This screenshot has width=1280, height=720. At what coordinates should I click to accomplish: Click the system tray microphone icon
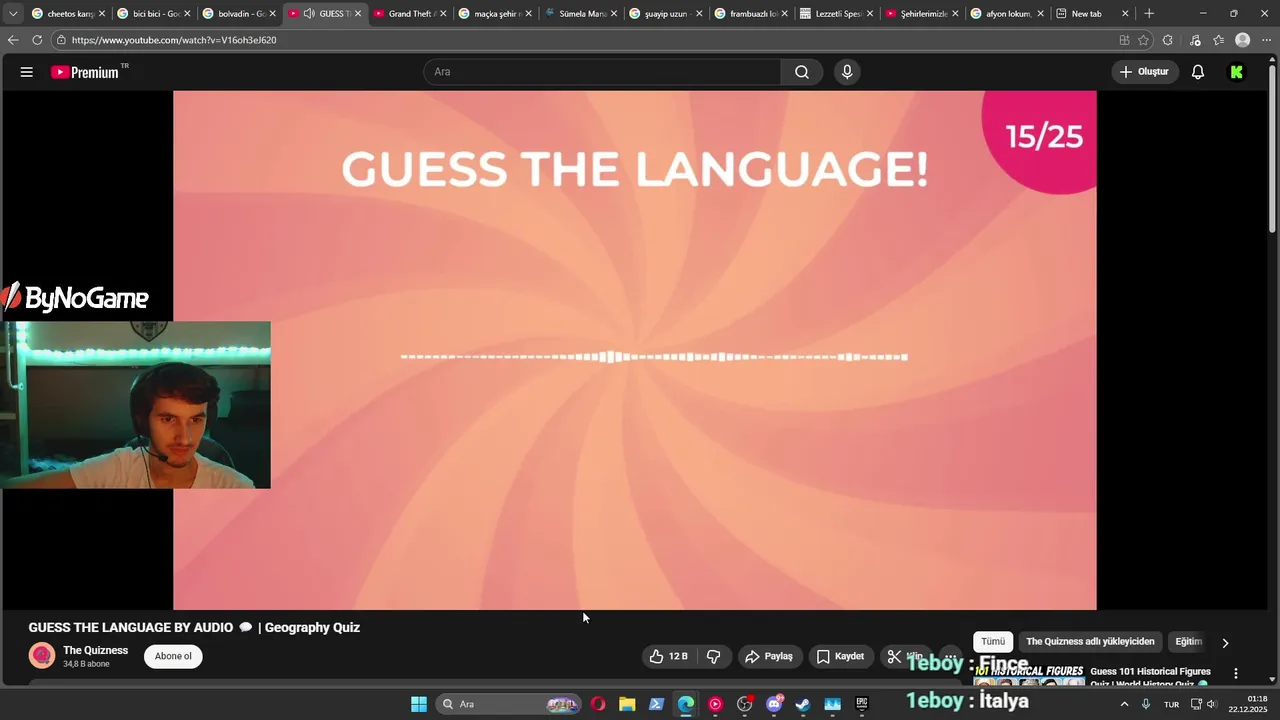point(1146,704)
